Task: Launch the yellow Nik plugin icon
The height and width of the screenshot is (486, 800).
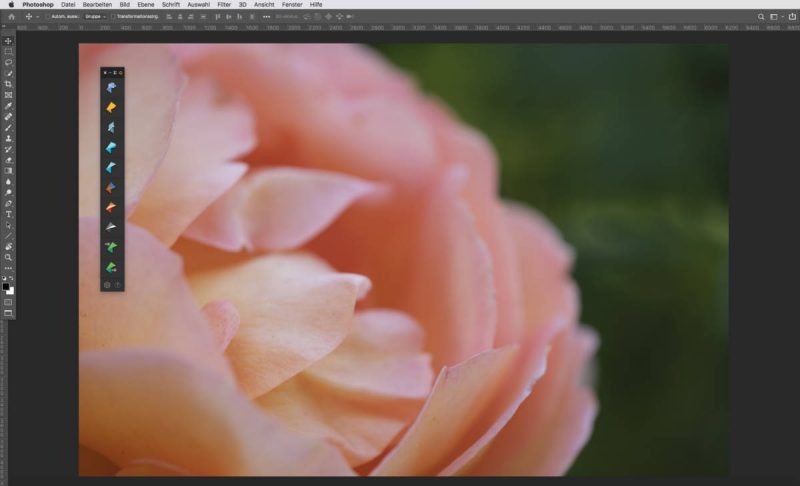Action: click(x=111, y=107)
